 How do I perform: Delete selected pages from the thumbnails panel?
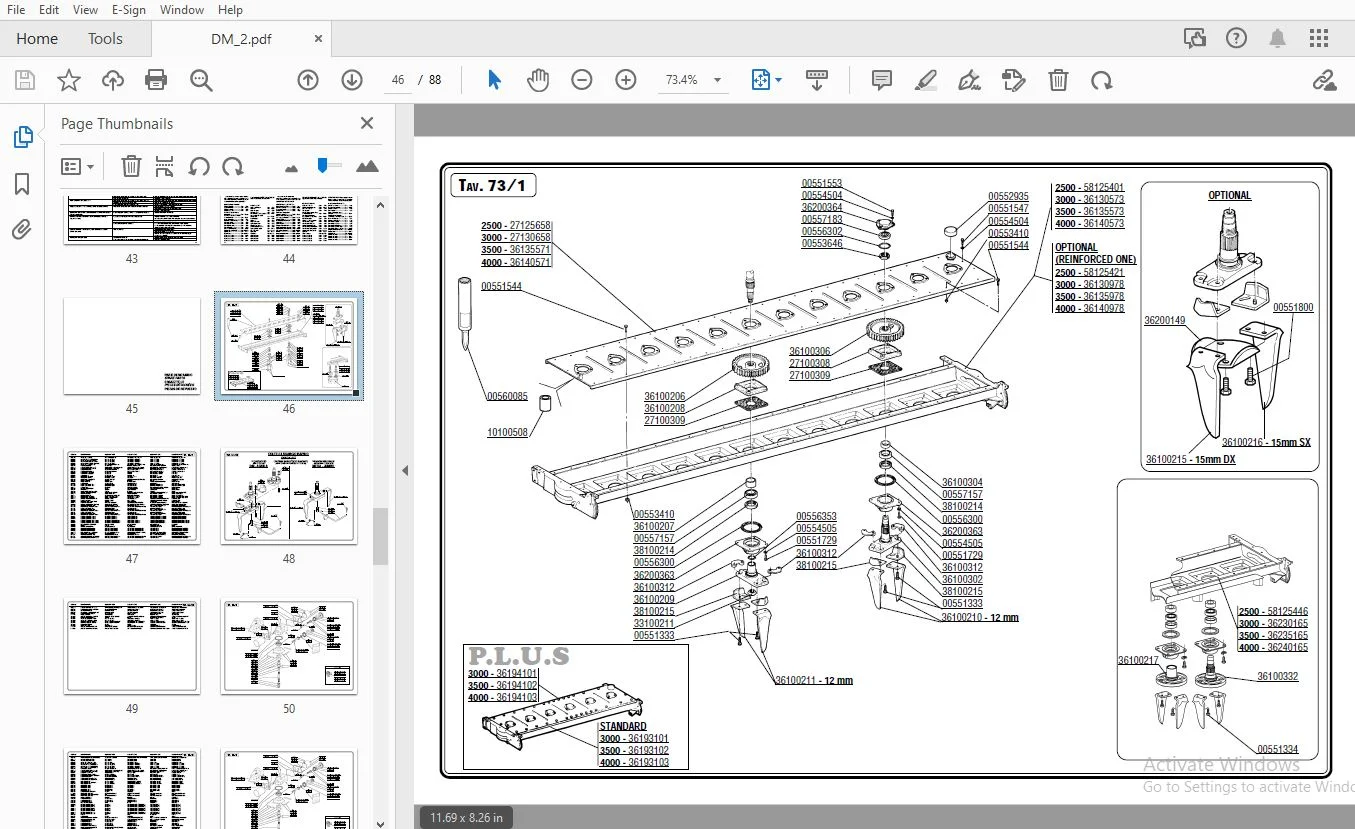(131, 166)
